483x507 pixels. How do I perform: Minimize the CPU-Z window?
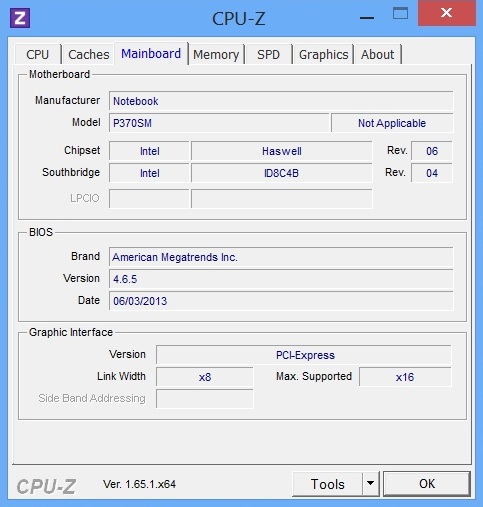click(367, 18)
